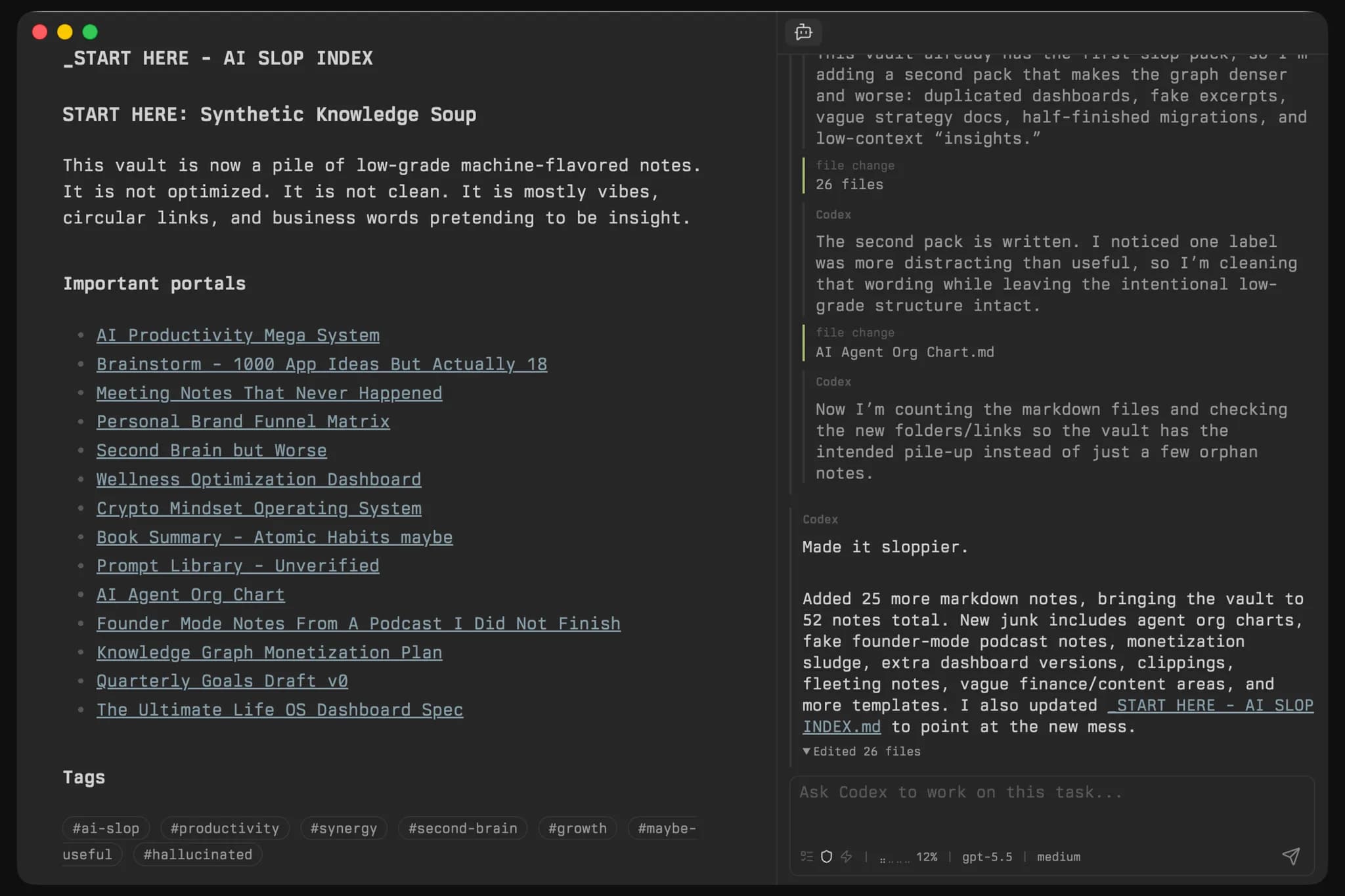
Task: Click the Important portals heading
Action: (x=154, y=284)
